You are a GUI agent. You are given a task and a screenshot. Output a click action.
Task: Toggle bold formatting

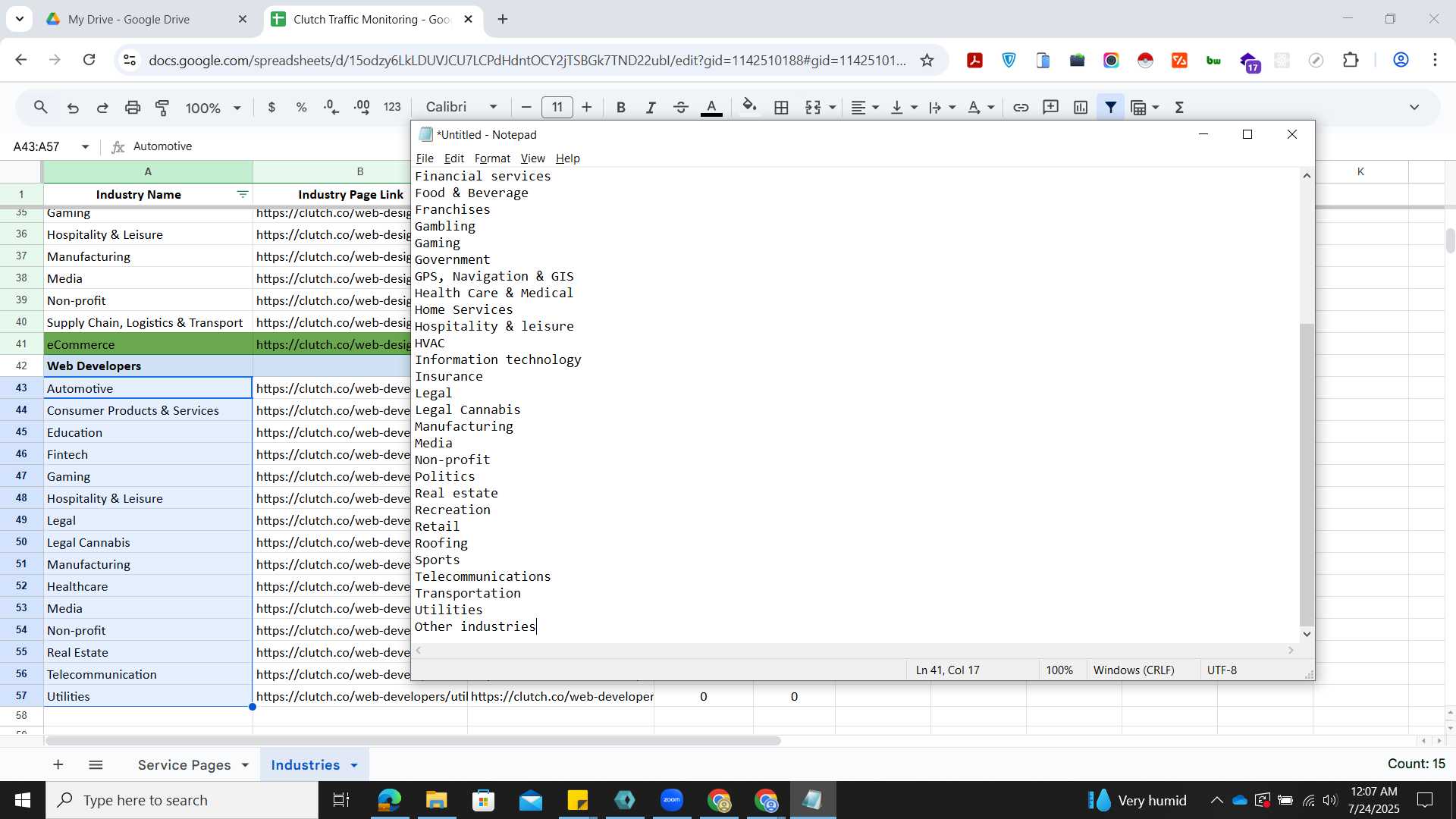click(620, 108)
